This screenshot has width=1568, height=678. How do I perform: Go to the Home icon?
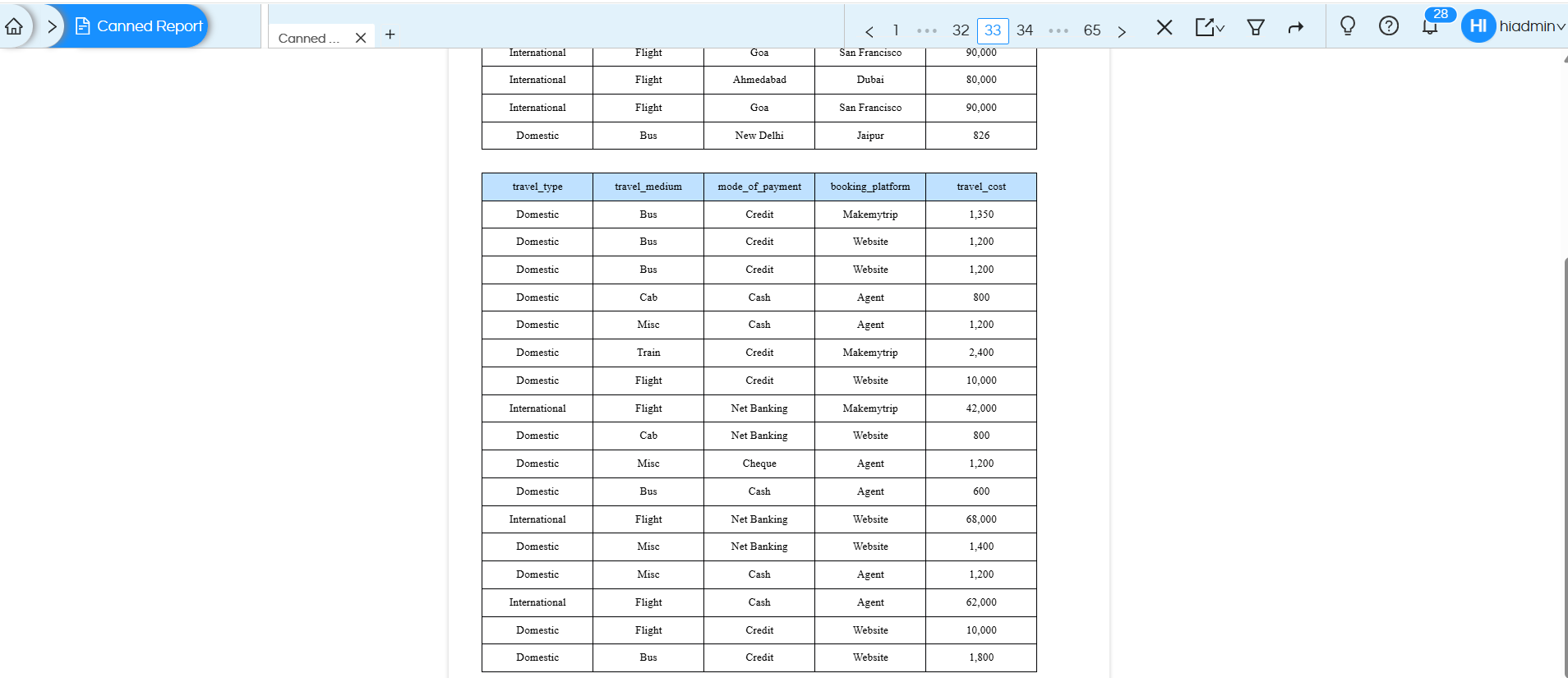click(14, 26)
